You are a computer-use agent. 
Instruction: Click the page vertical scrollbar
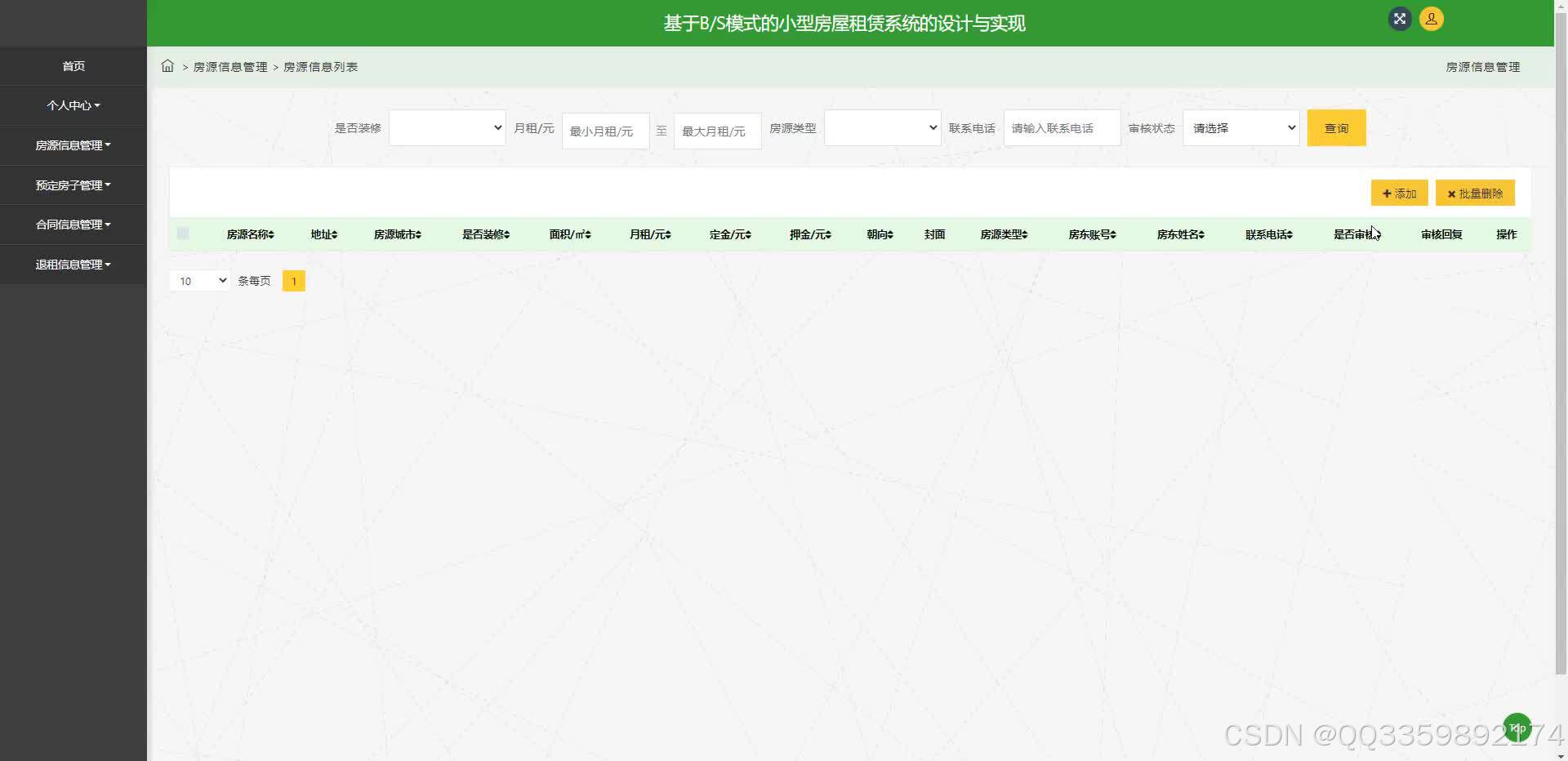tap(1561, 343)
